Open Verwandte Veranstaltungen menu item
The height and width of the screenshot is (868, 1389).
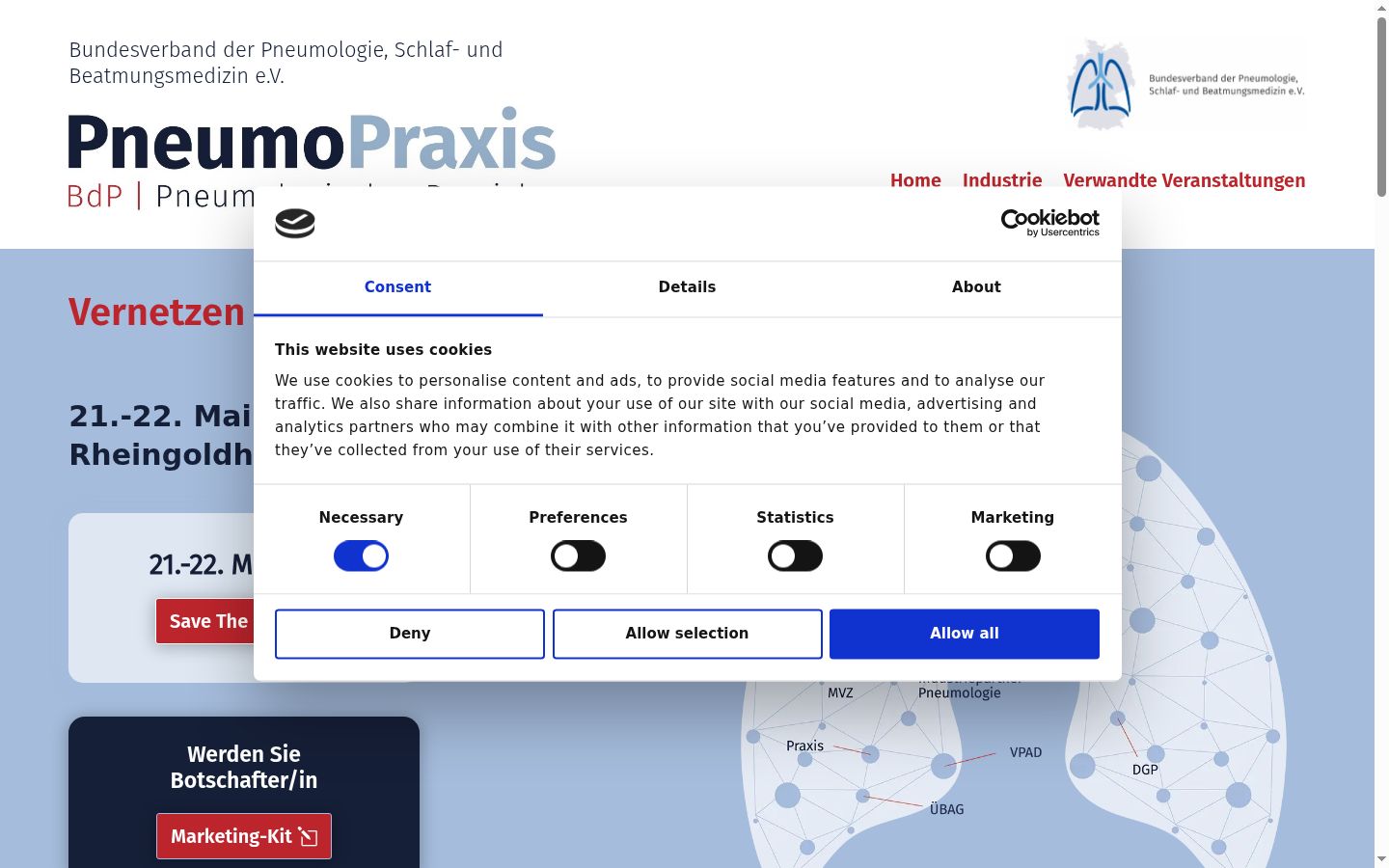(x=1184, y=180)
